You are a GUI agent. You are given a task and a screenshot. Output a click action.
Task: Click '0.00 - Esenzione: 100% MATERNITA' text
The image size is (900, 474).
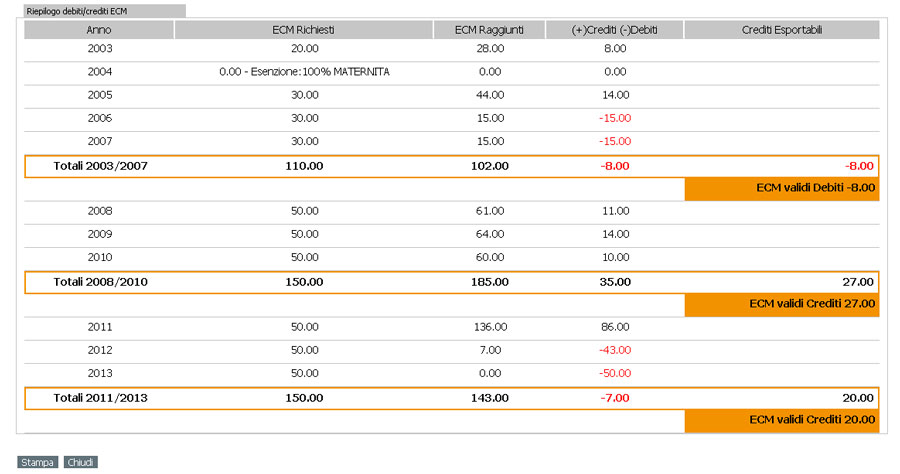pos(304,72)
